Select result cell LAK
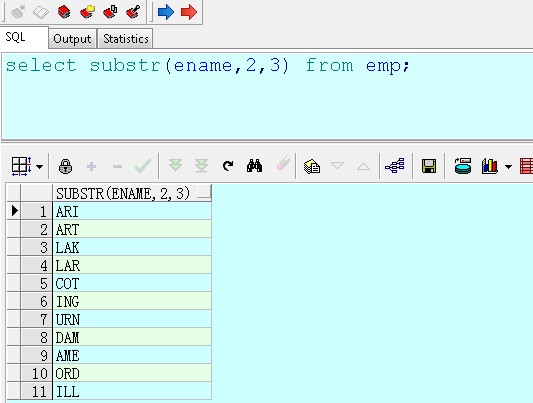 click(x=132, y=247)
